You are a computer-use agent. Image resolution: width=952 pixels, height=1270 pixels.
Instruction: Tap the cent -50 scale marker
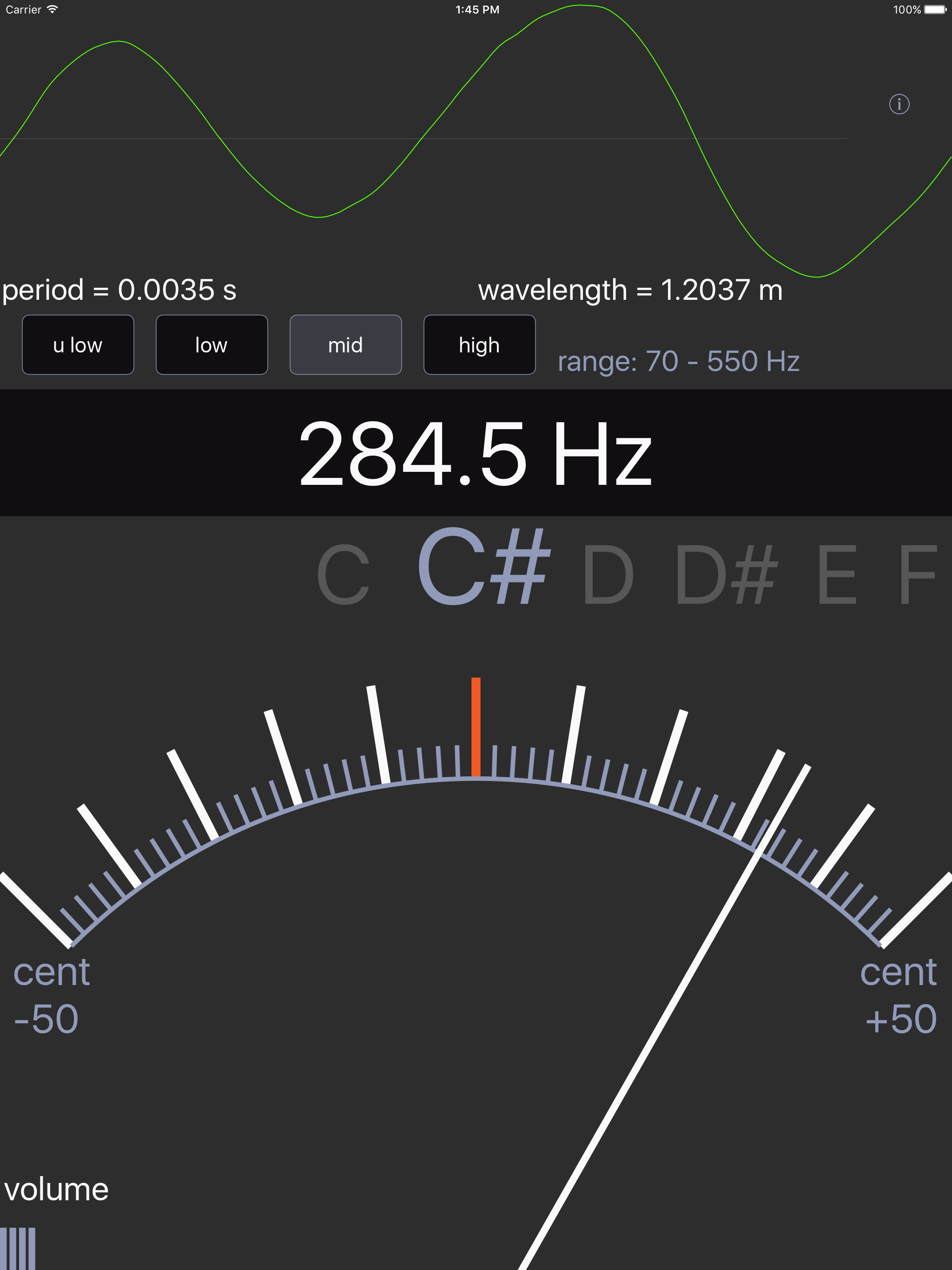tap(51, 996)
